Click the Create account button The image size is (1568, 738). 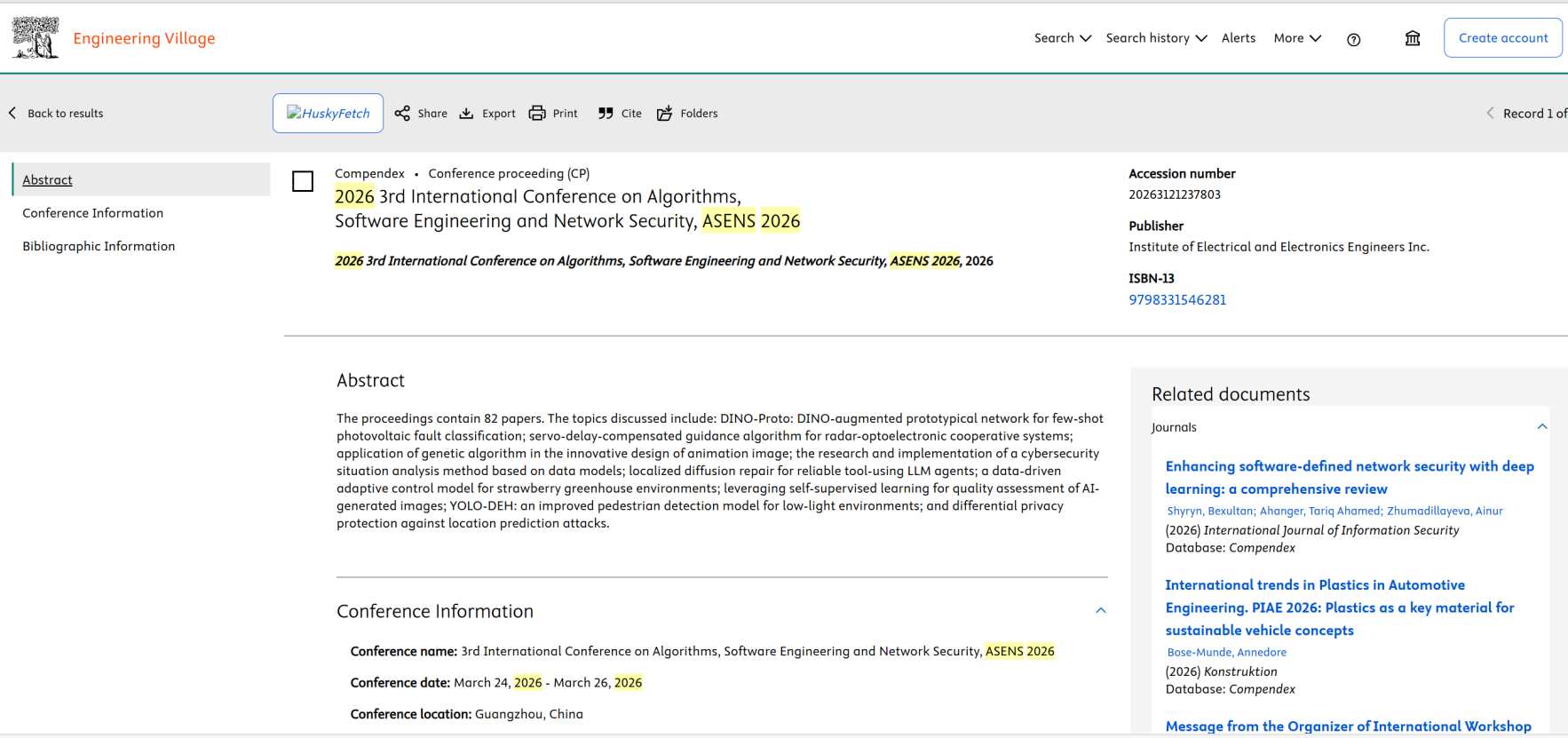coord(1503,38)
